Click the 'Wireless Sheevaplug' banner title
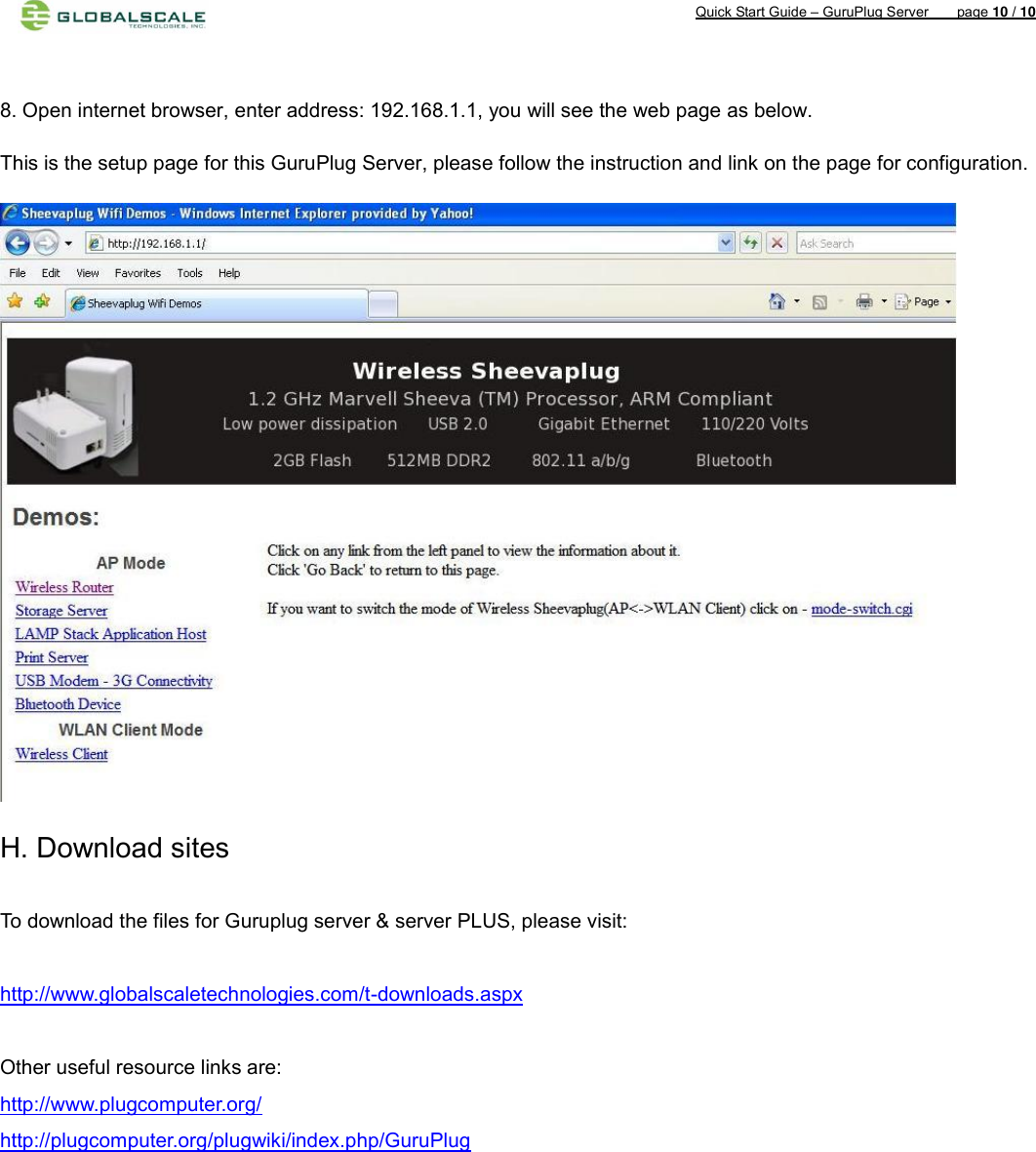This screenshot has width=1036, height=1152. click(x=486, y=371)
